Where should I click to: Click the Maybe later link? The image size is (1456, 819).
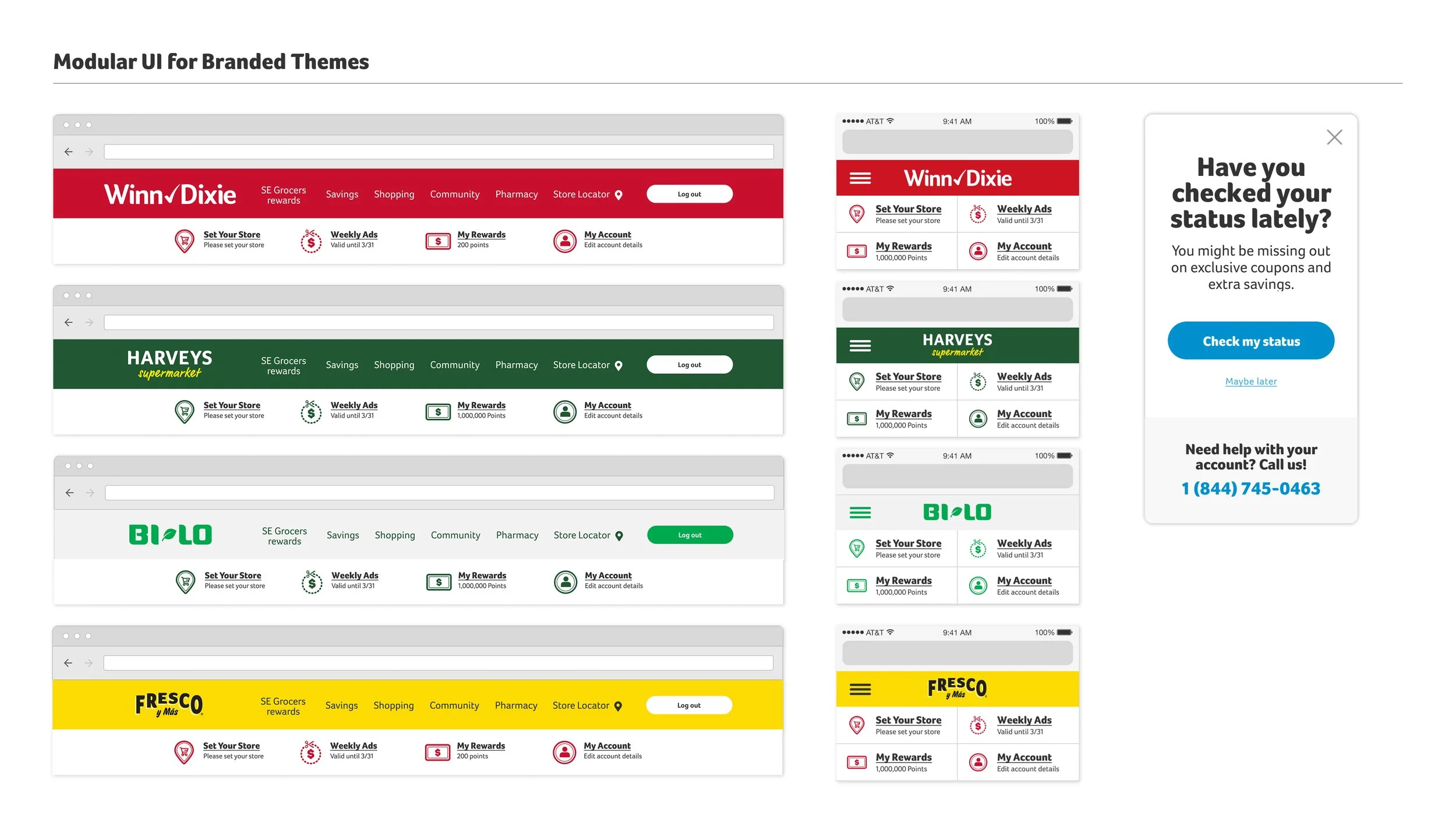point(1251,382)
